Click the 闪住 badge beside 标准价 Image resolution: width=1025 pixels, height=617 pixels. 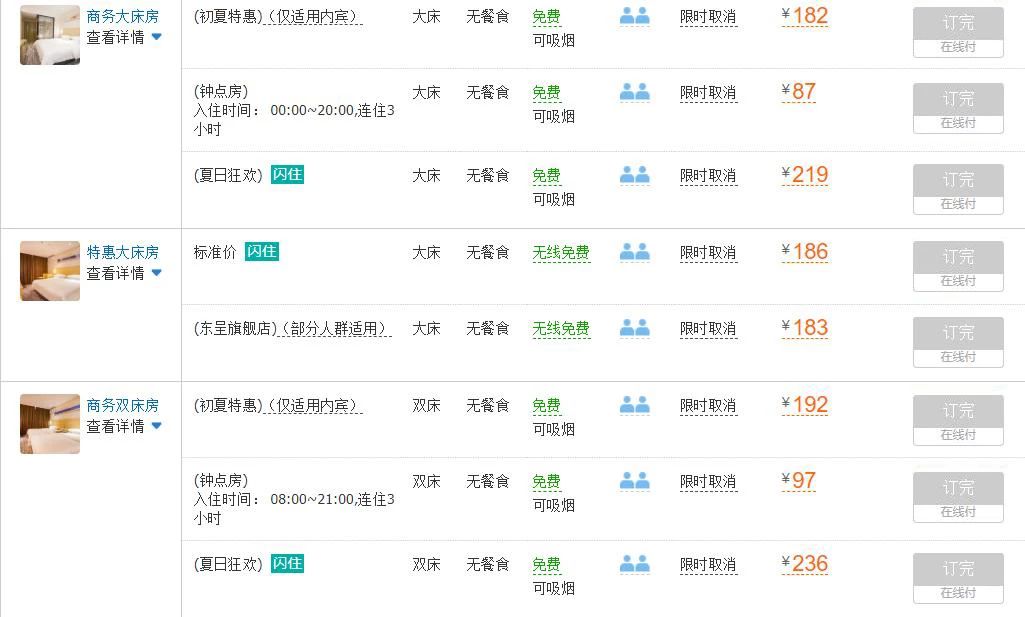click(x=262, y=251)
